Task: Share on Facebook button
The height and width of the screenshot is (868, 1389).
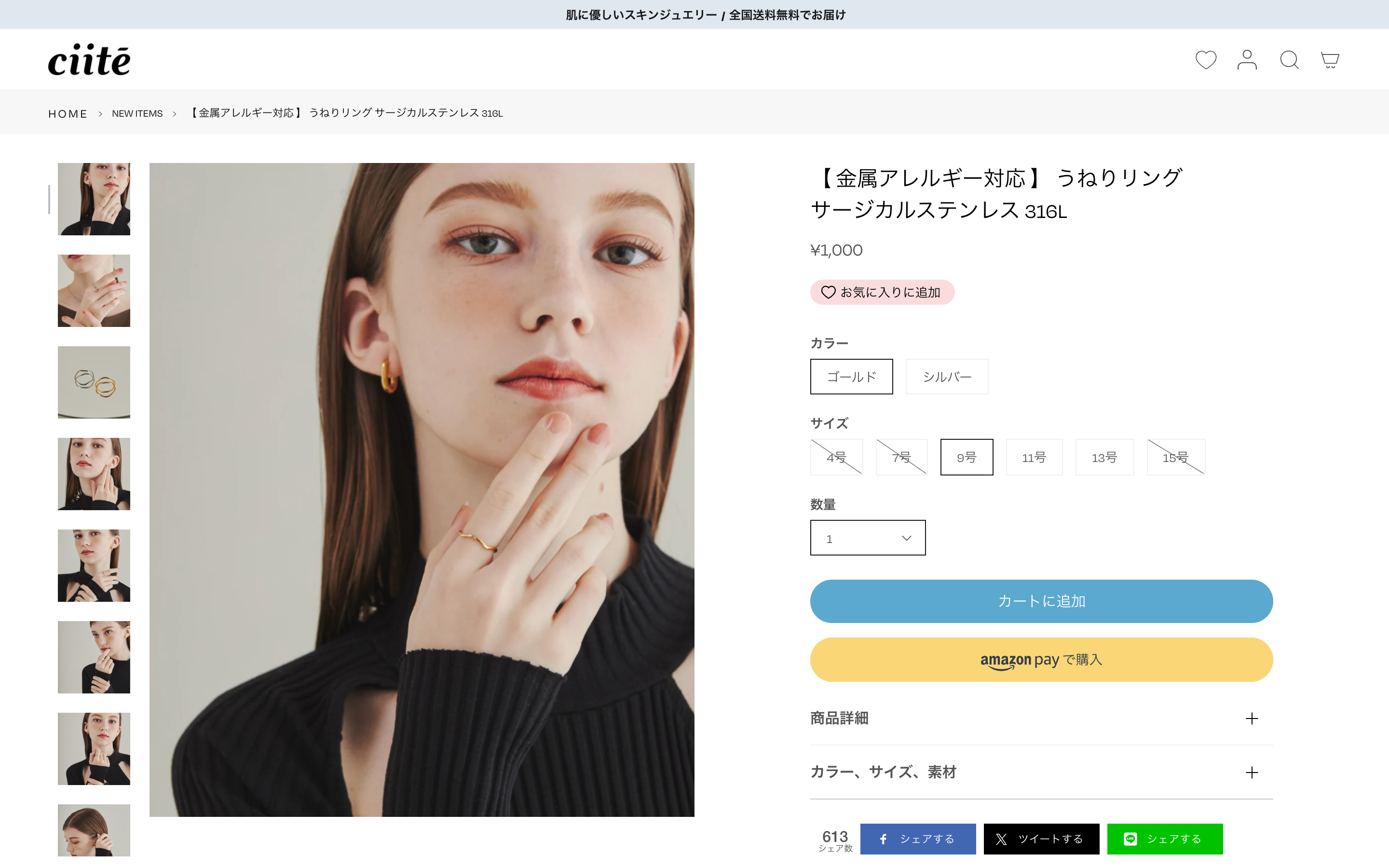Action: tap(917, 838)
